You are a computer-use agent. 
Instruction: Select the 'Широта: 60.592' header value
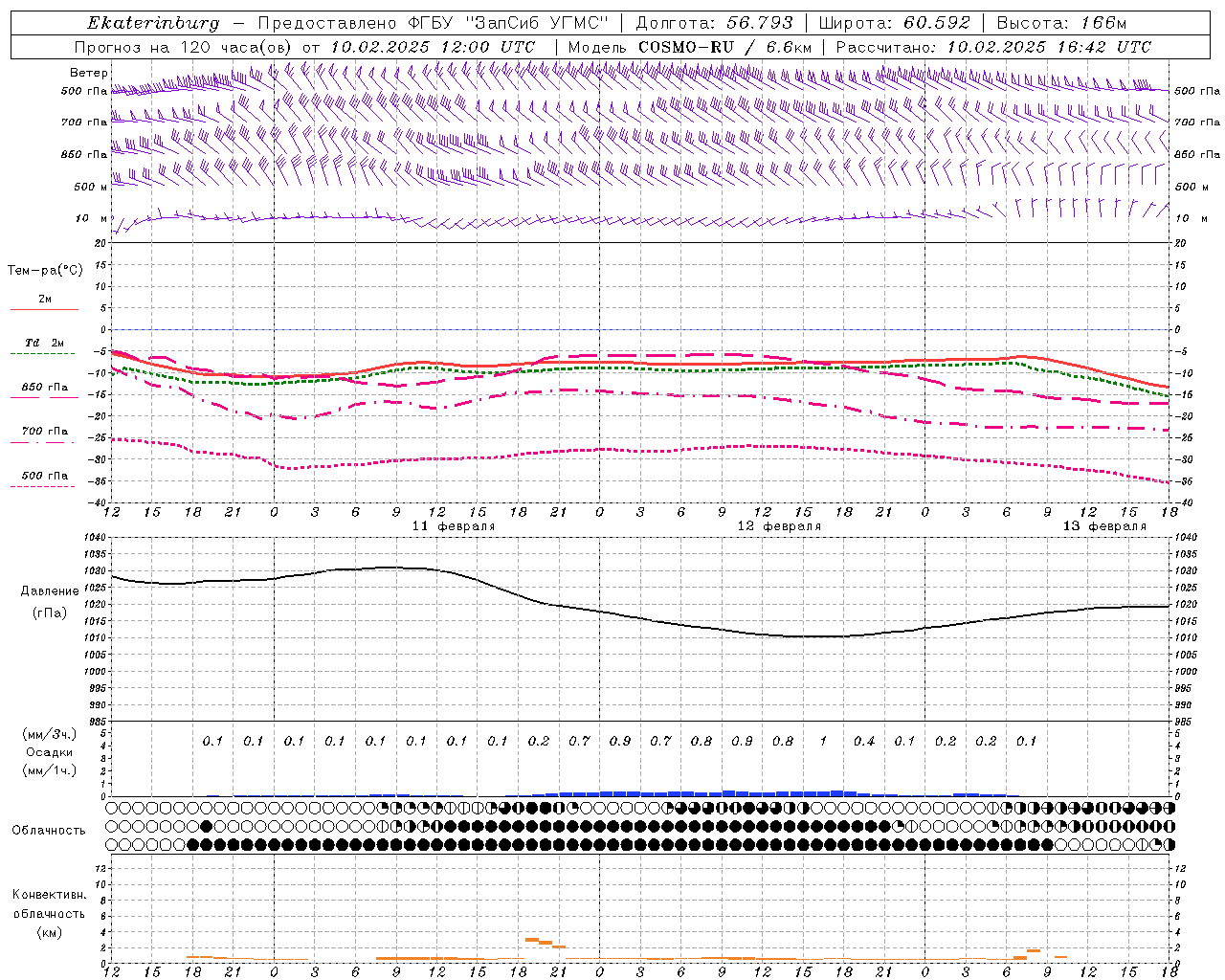(894, 23)
